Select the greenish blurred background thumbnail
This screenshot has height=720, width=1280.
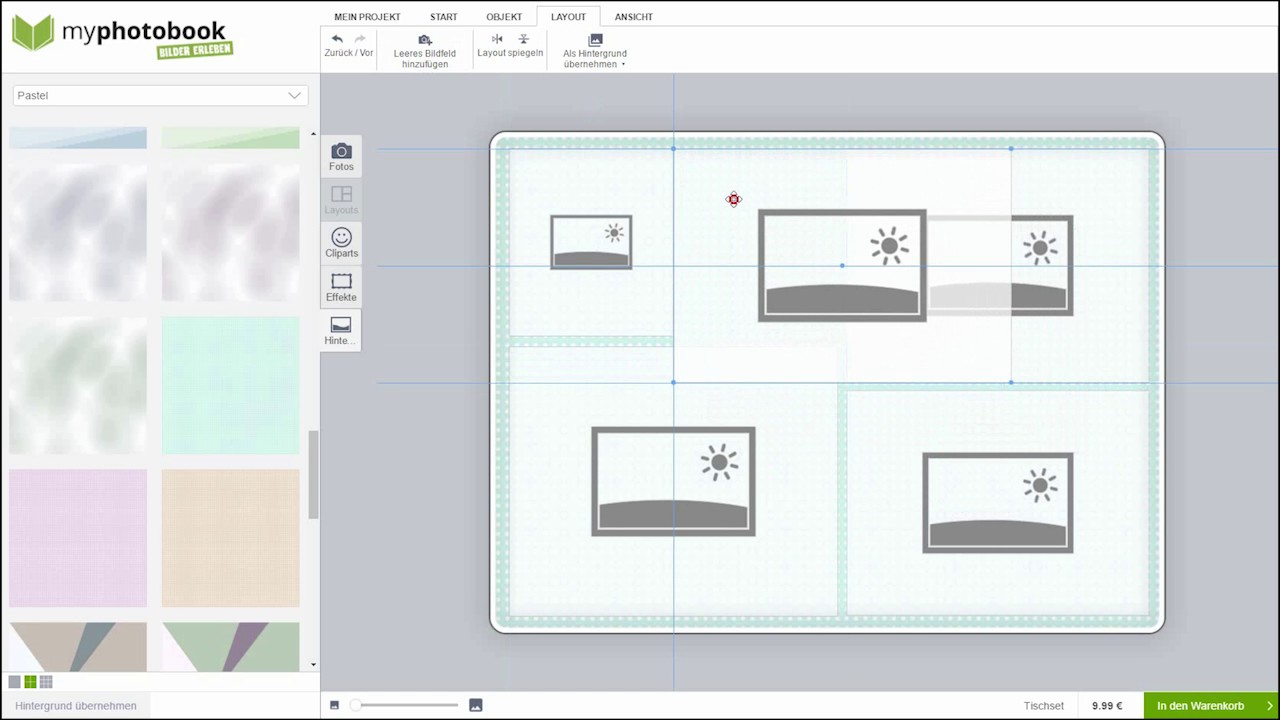click(78, 386)
